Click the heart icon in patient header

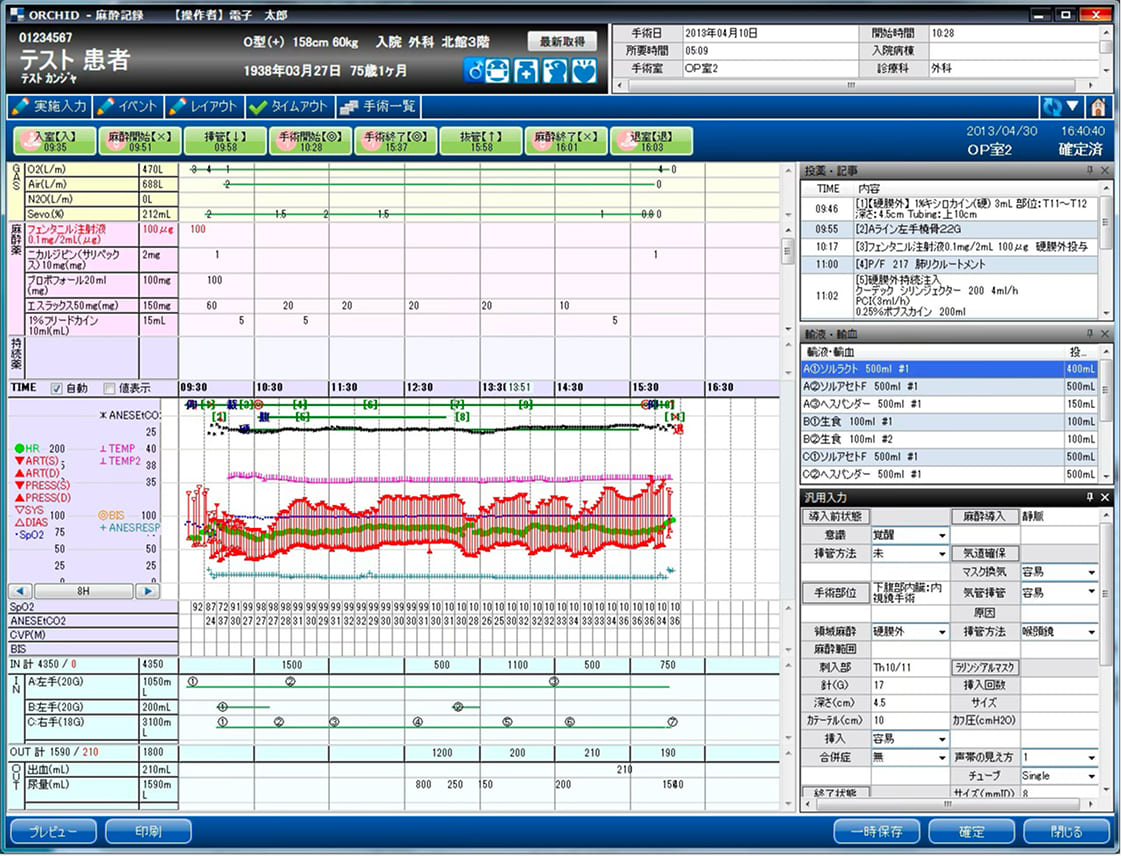(584, 72)
